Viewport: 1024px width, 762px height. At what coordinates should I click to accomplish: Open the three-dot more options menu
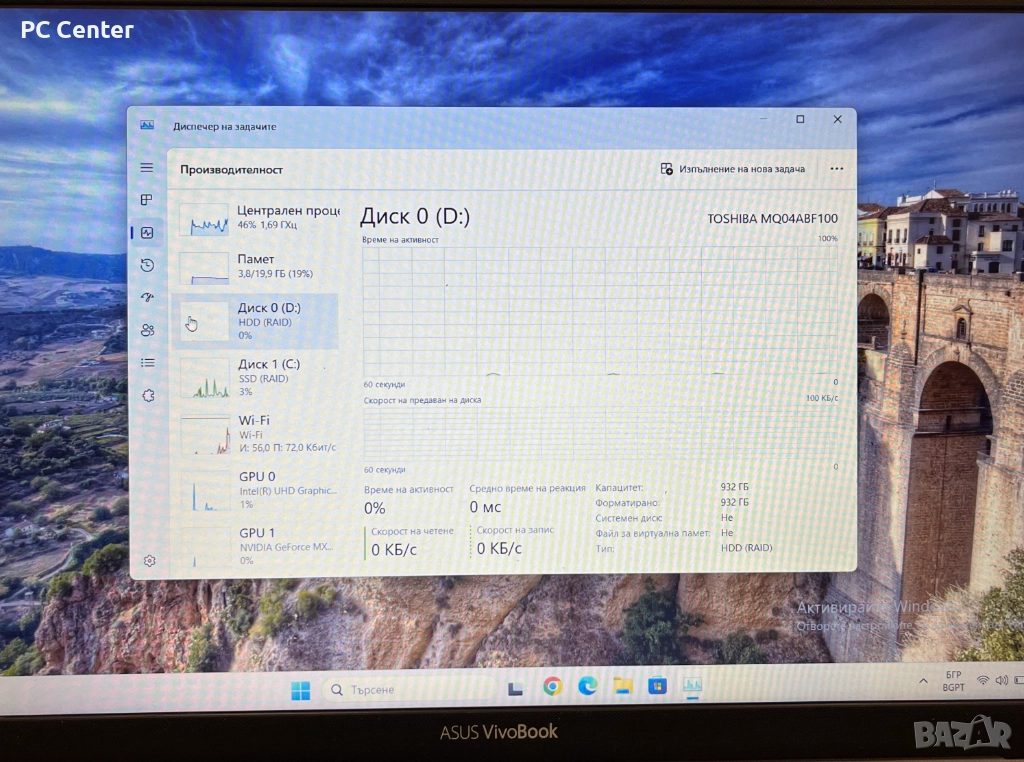coord(836,169)
